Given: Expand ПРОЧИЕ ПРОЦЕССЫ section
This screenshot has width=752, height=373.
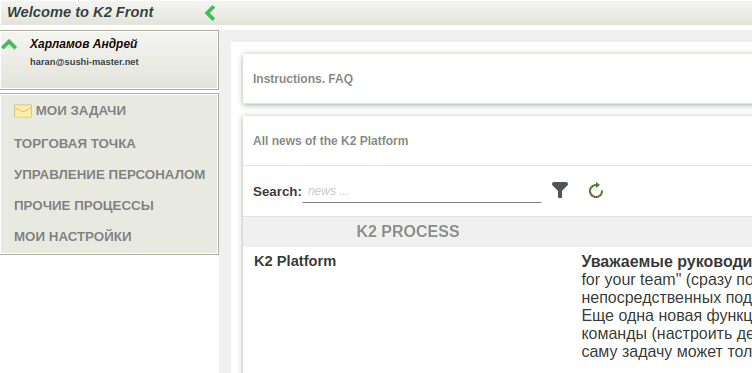Looking at the screenshot, I should (84, 206).
